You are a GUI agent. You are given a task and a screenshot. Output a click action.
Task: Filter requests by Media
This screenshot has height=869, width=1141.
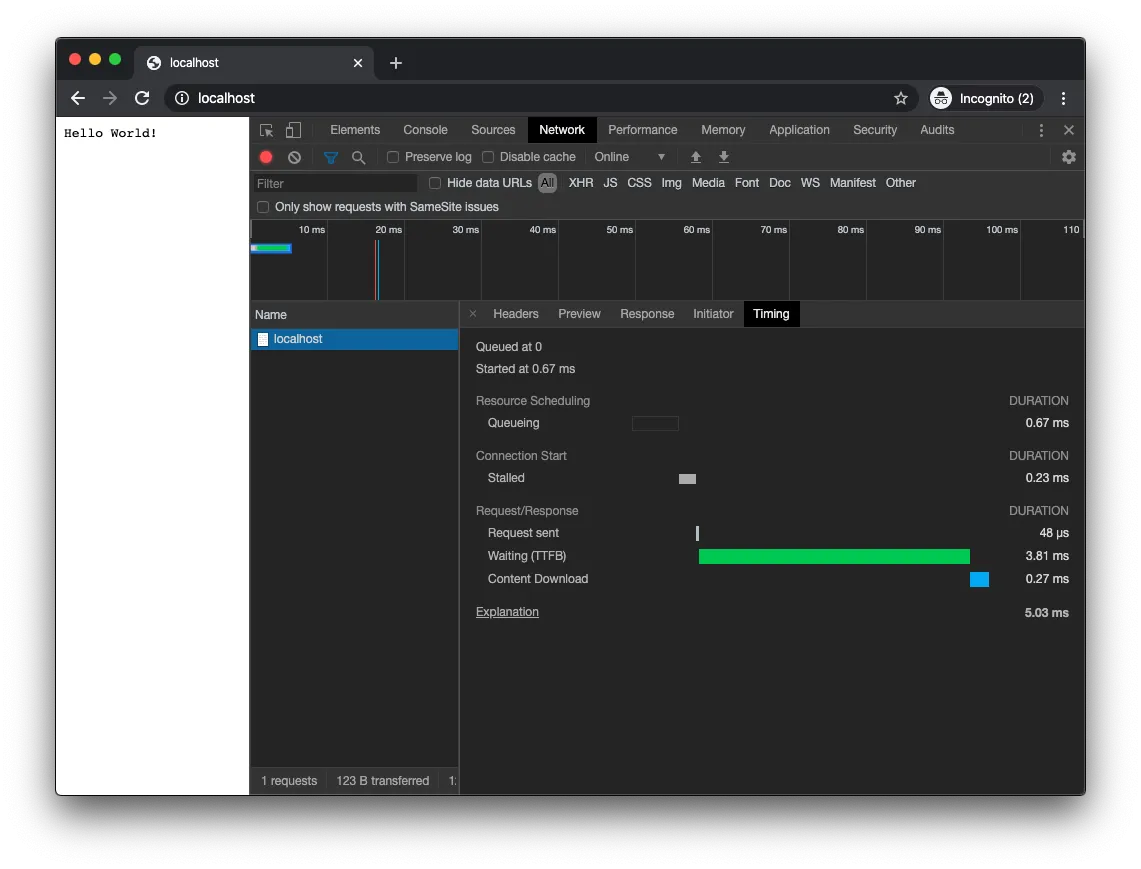coord(708,183)
